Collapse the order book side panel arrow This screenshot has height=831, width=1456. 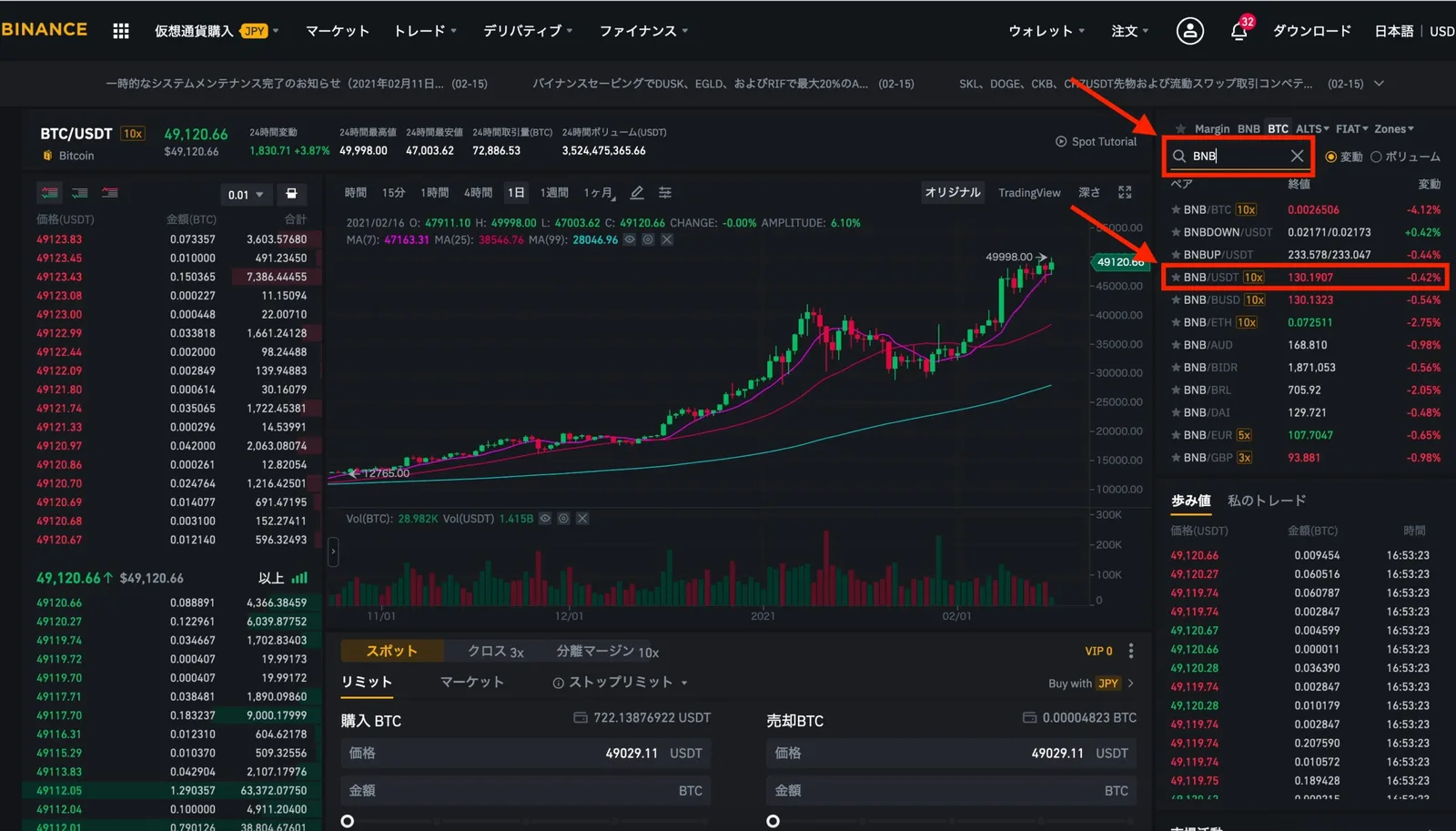[333, 552]
